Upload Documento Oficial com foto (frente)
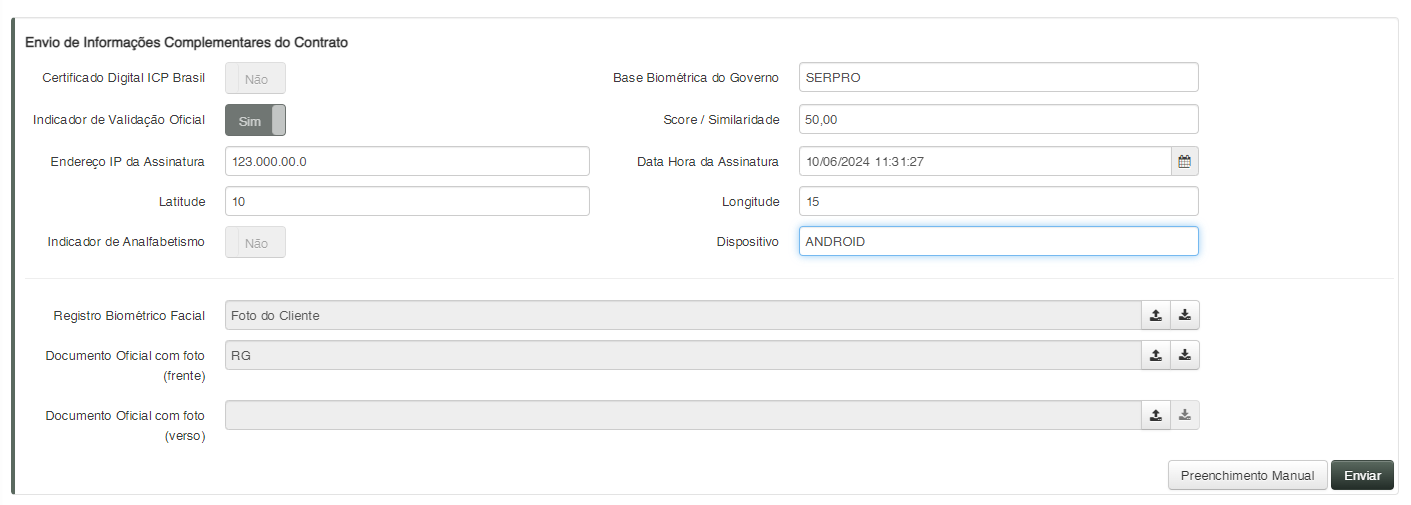 tap(1156, 355)
